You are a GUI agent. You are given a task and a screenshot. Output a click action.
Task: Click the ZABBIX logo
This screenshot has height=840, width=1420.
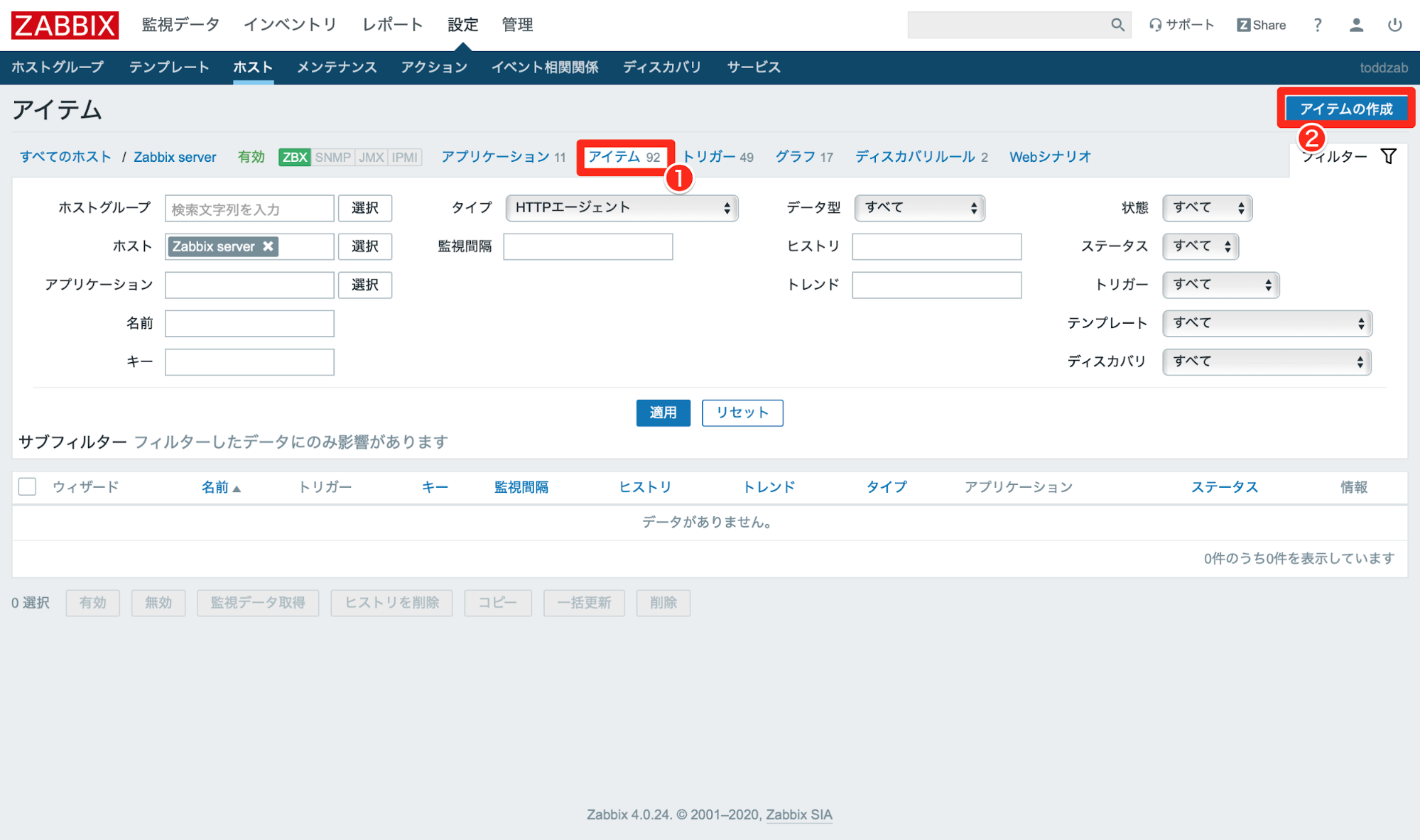point(65,25)
